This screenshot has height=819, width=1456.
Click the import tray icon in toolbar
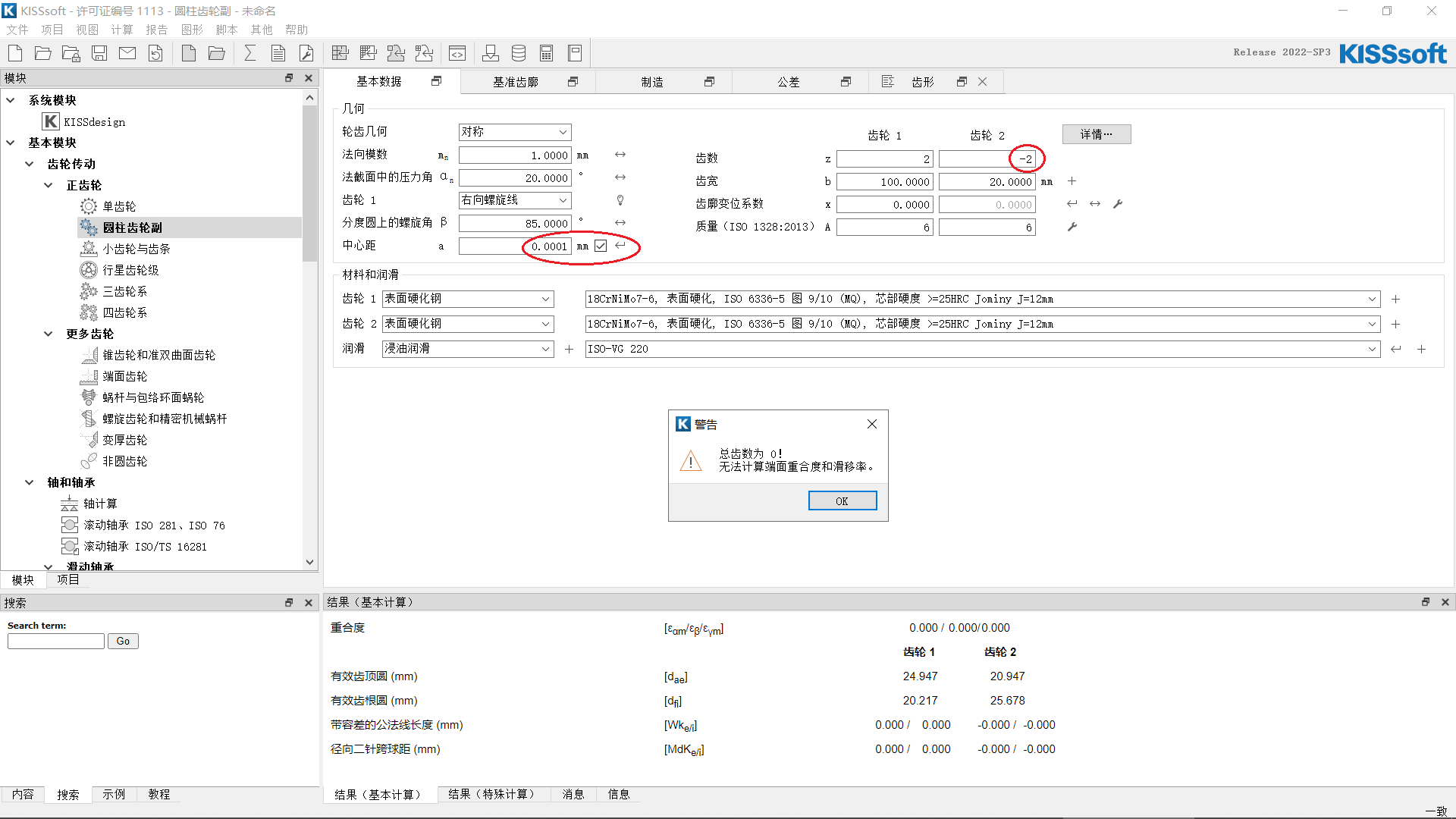click(491, 53)
